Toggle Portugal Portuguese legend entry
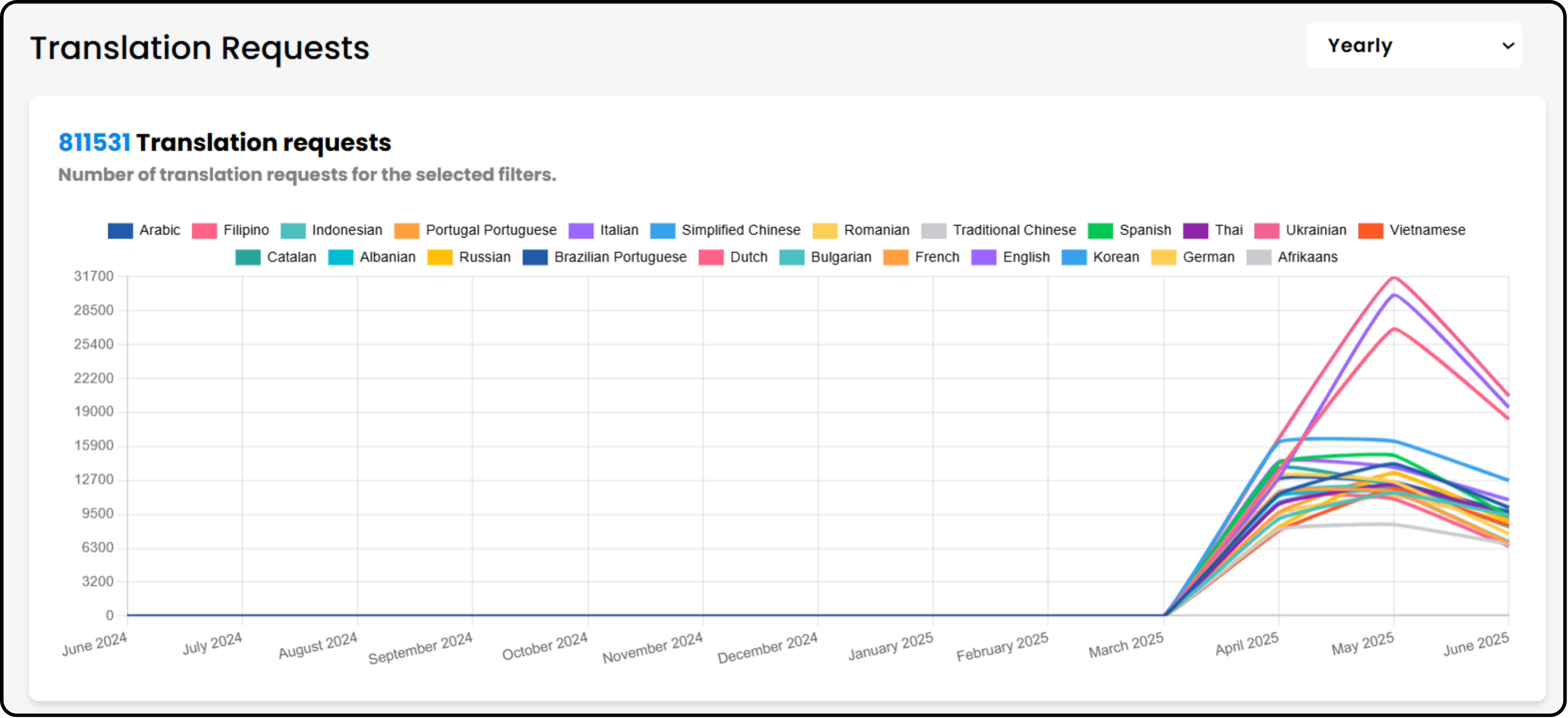The height and width of the screenshot is (718, 1568). (475, 230)
